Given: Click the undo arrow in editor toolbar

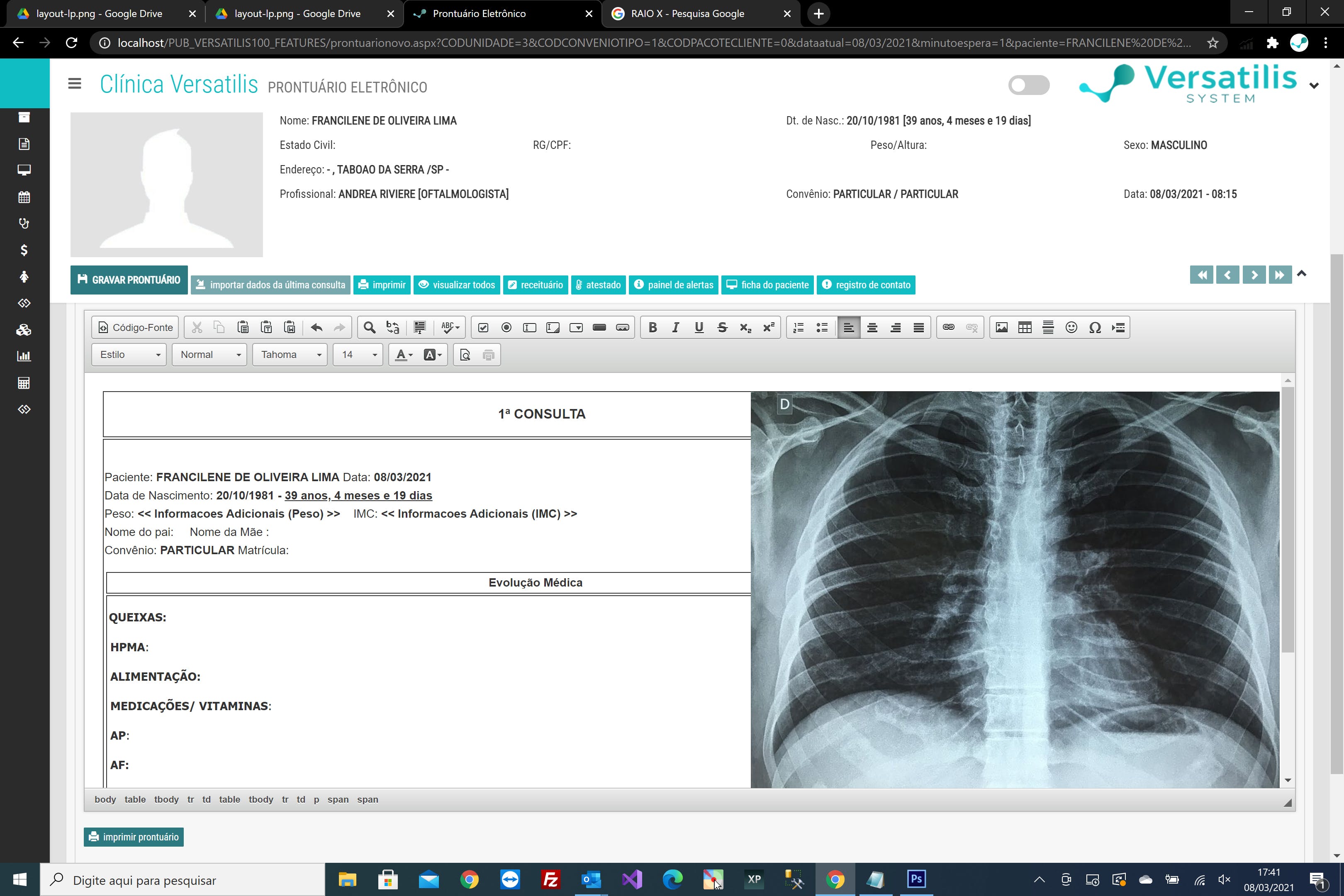Looking at the screenshot, I should [317, 327].
